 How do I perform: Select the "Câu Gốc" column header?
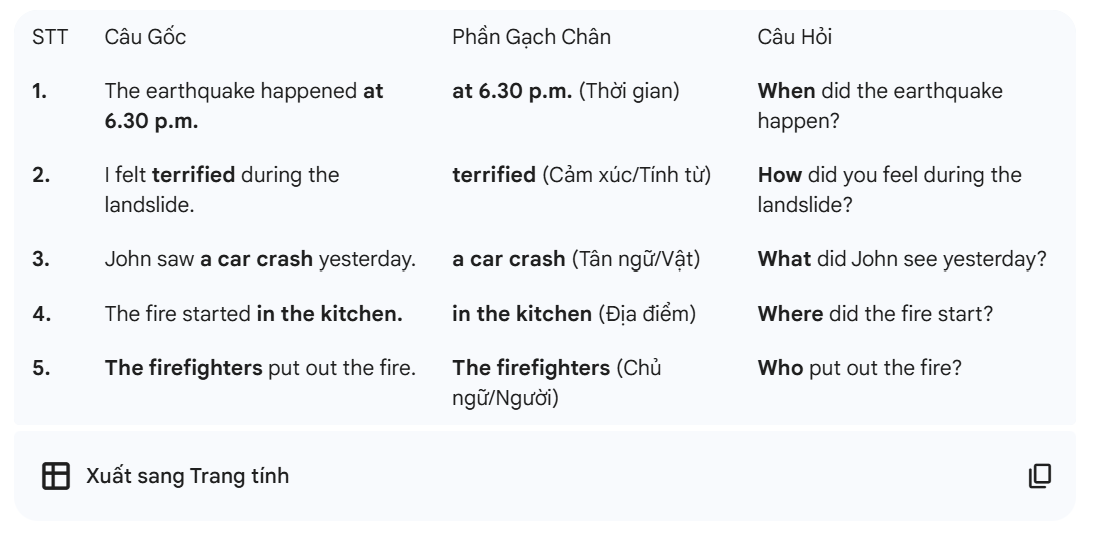point(145,37)
